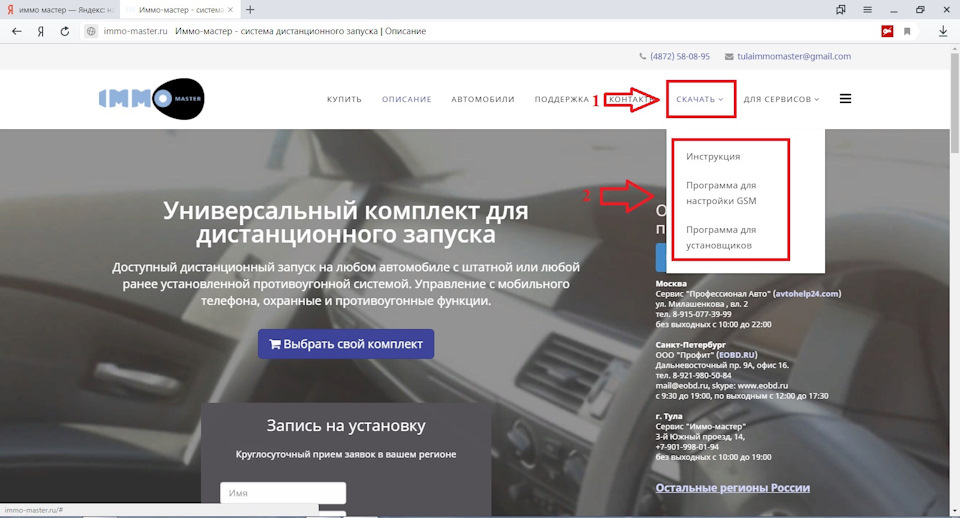Click phone '+7-901-998-01-94'
The width and height of the screenshot is (960, 518).
(687, 447)
